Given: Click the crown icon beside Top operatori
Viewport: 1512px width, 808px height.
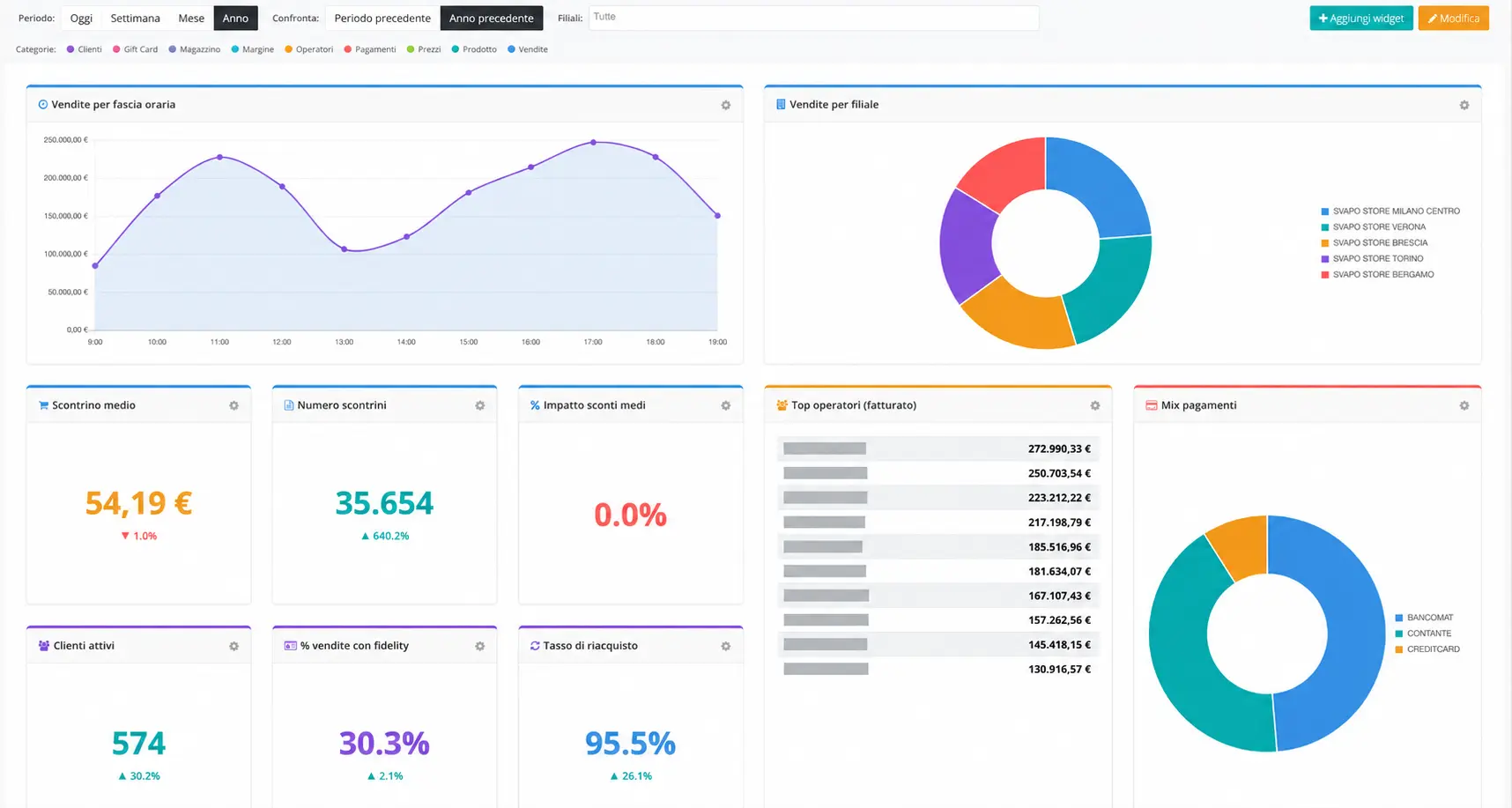Looking at the screenshot, I should [782, 405].
